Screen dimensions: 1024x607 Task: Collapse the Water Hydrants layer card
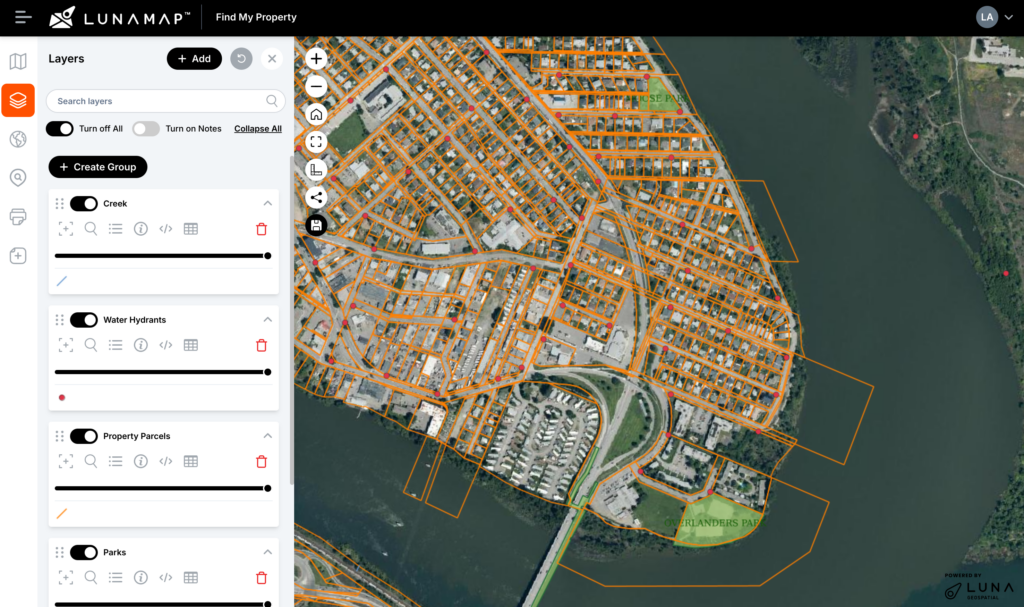click(268, 320)
